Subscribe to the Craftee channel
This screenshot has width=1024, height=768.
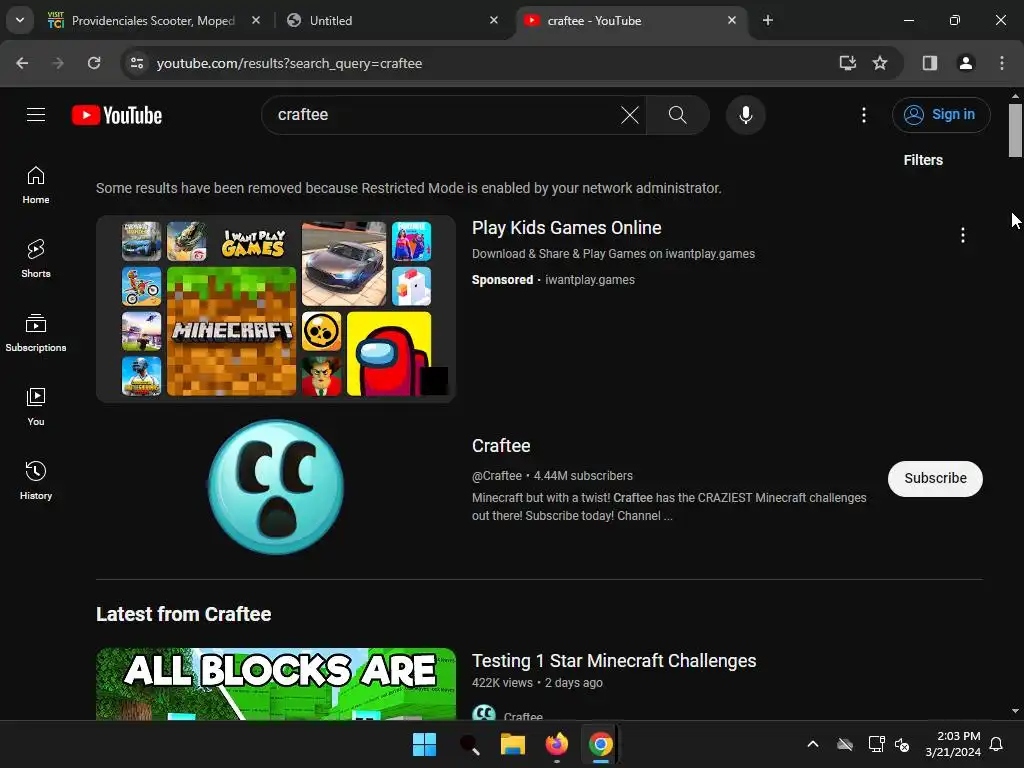point(935,479)
